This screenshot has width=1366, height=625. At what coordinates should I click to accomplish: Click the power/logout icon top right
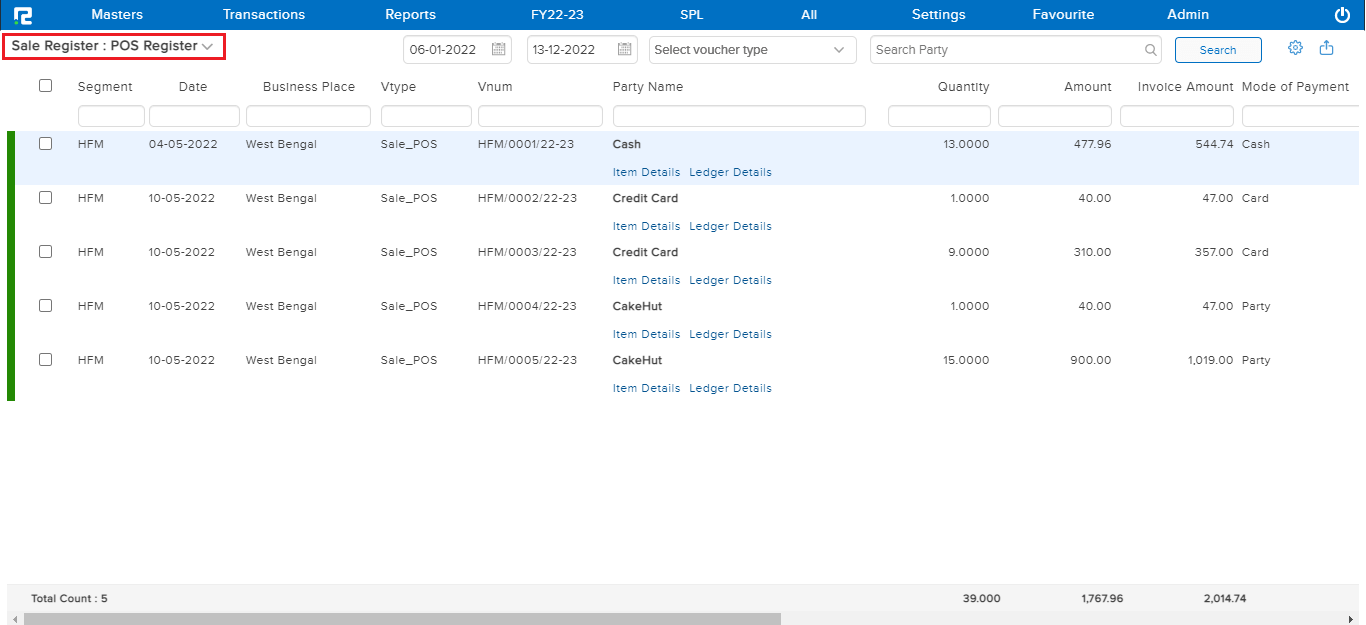[x=1341, y=14]
